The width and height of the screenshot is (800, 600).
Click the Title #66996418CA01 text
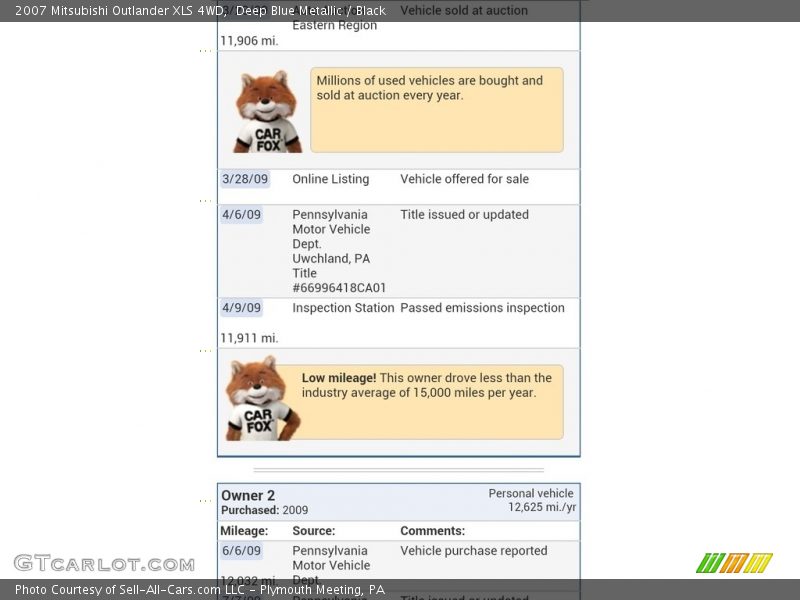coord(339,281)
